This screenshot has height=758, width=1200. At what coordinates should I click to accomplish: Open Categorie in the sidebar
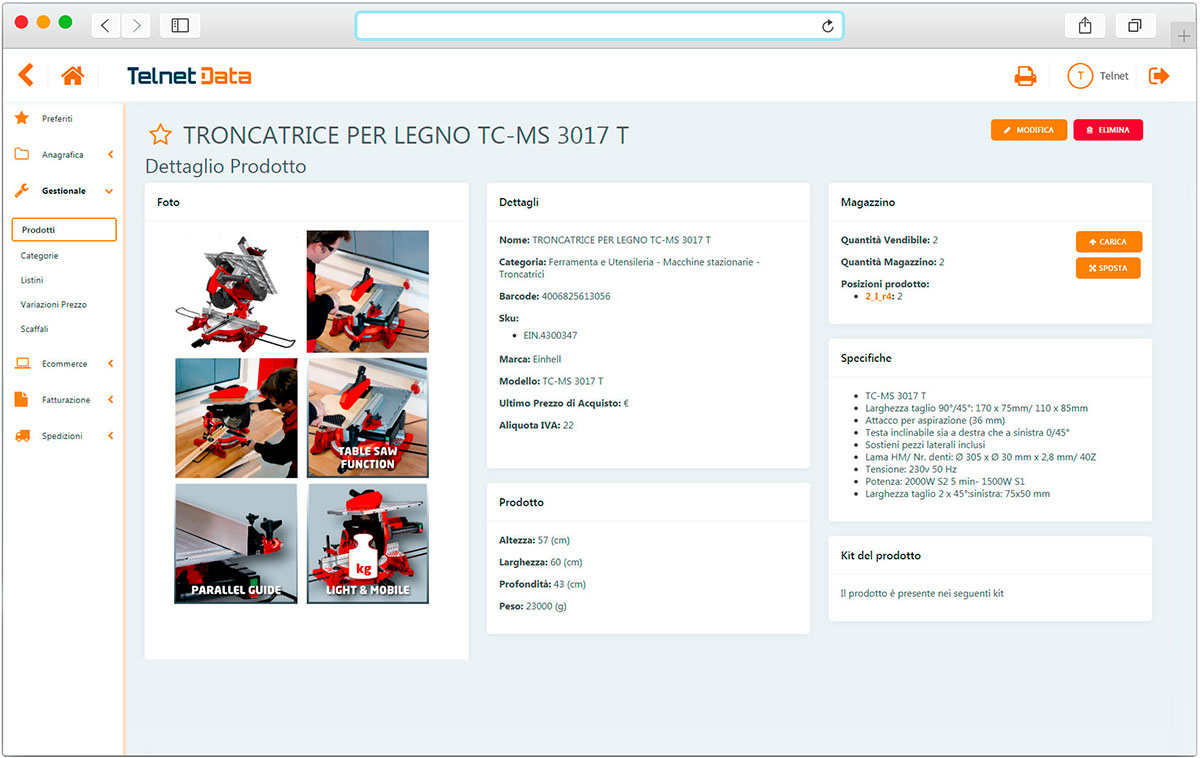pyautogui.click(x=40, y=256)
